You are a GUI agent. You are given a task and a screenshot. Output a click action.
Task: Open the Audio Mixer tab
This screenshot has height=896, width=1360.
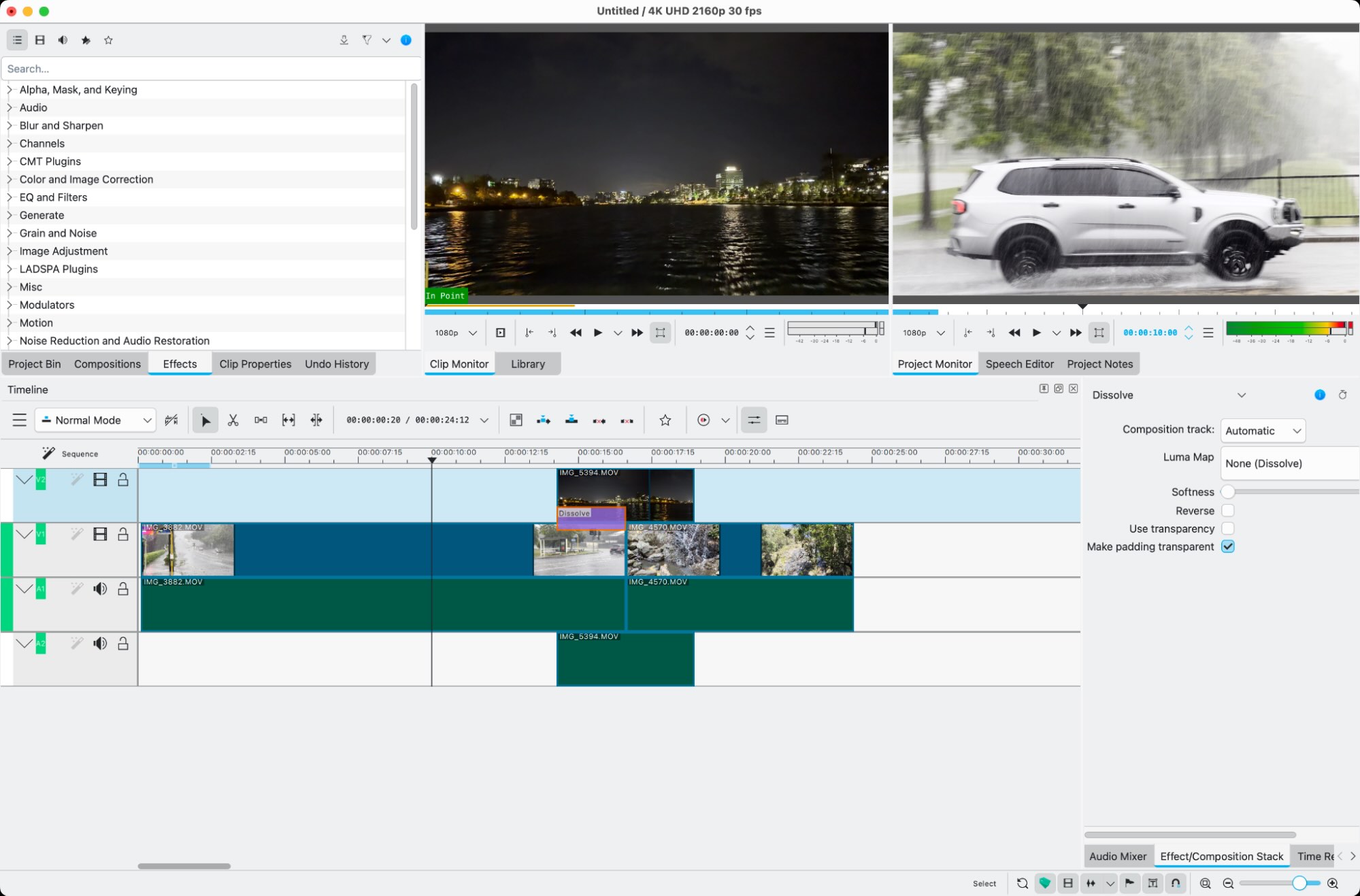pyautogui.click(x=1118, y=857)
